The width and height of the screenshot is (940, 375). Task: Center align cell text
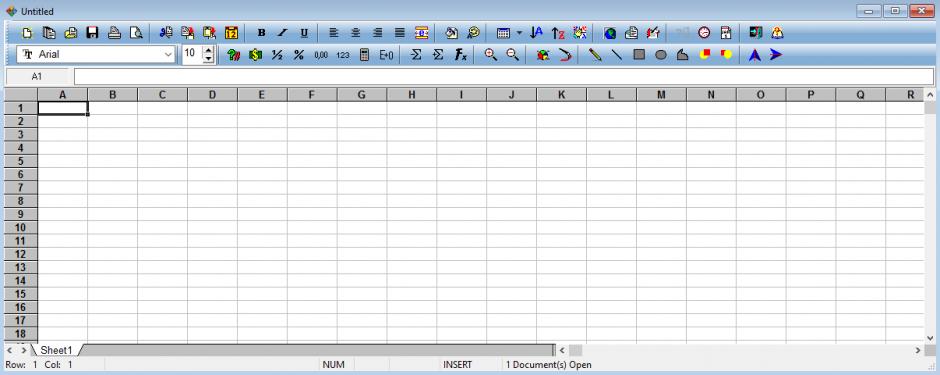(355, 33)
